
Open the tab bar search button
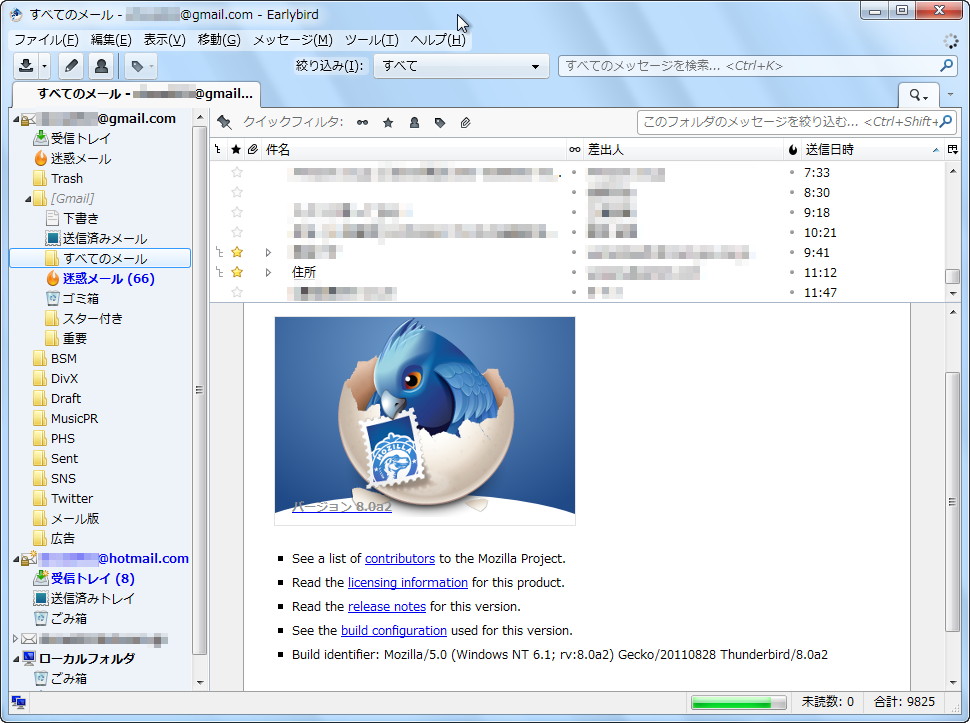click(x=918, y=95)
